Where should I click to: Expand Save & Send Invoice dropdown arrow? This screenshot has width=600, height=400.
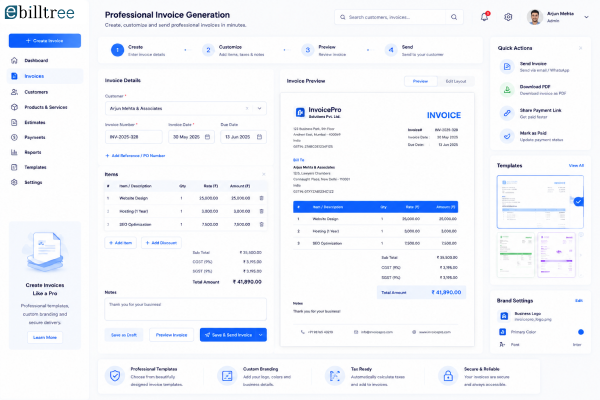(261, 335)
